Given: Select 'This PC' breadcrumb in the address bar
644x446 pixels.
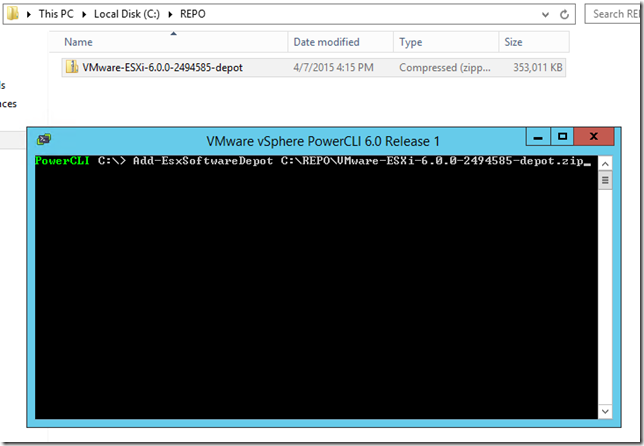Looking at the screenshot, I should [x=56, y=14].
